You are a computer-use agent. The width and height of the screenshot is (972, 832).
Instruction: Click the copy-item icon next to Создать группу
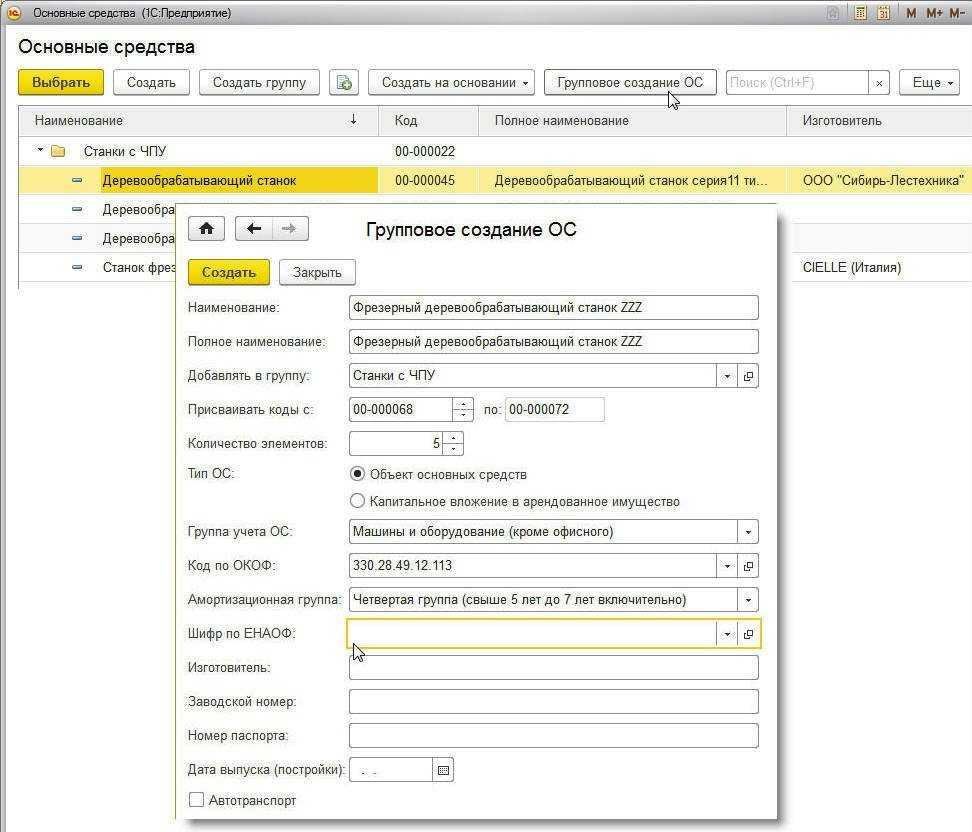click(x=344, y=83)
